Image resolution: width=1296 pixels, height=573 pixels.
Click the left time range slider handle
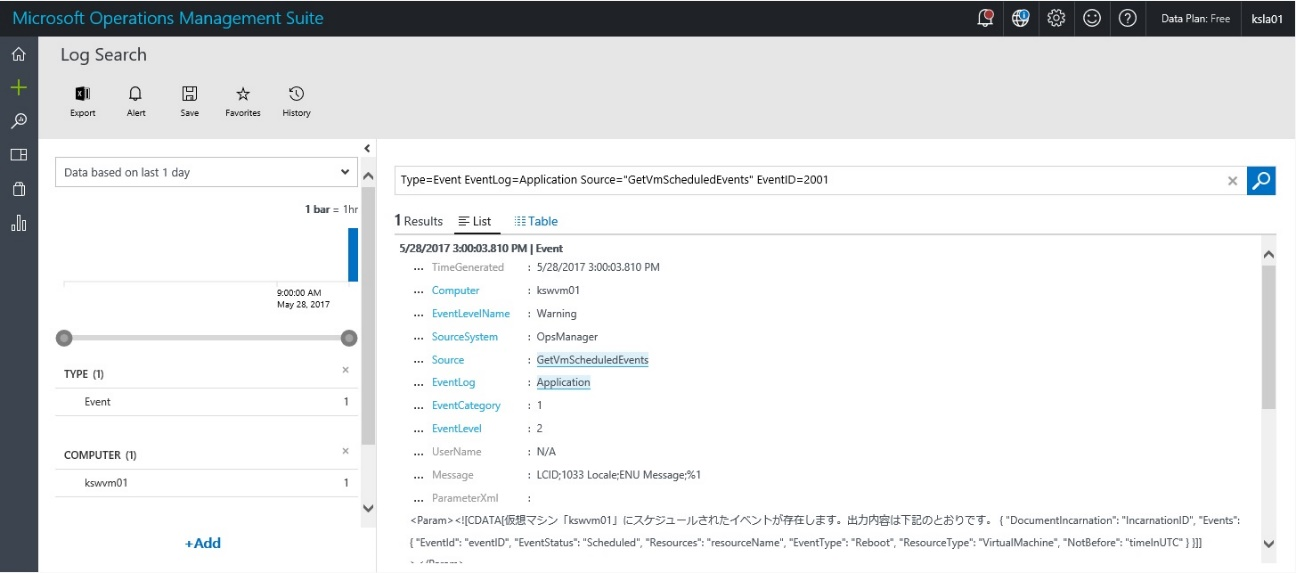pos(64,338)
